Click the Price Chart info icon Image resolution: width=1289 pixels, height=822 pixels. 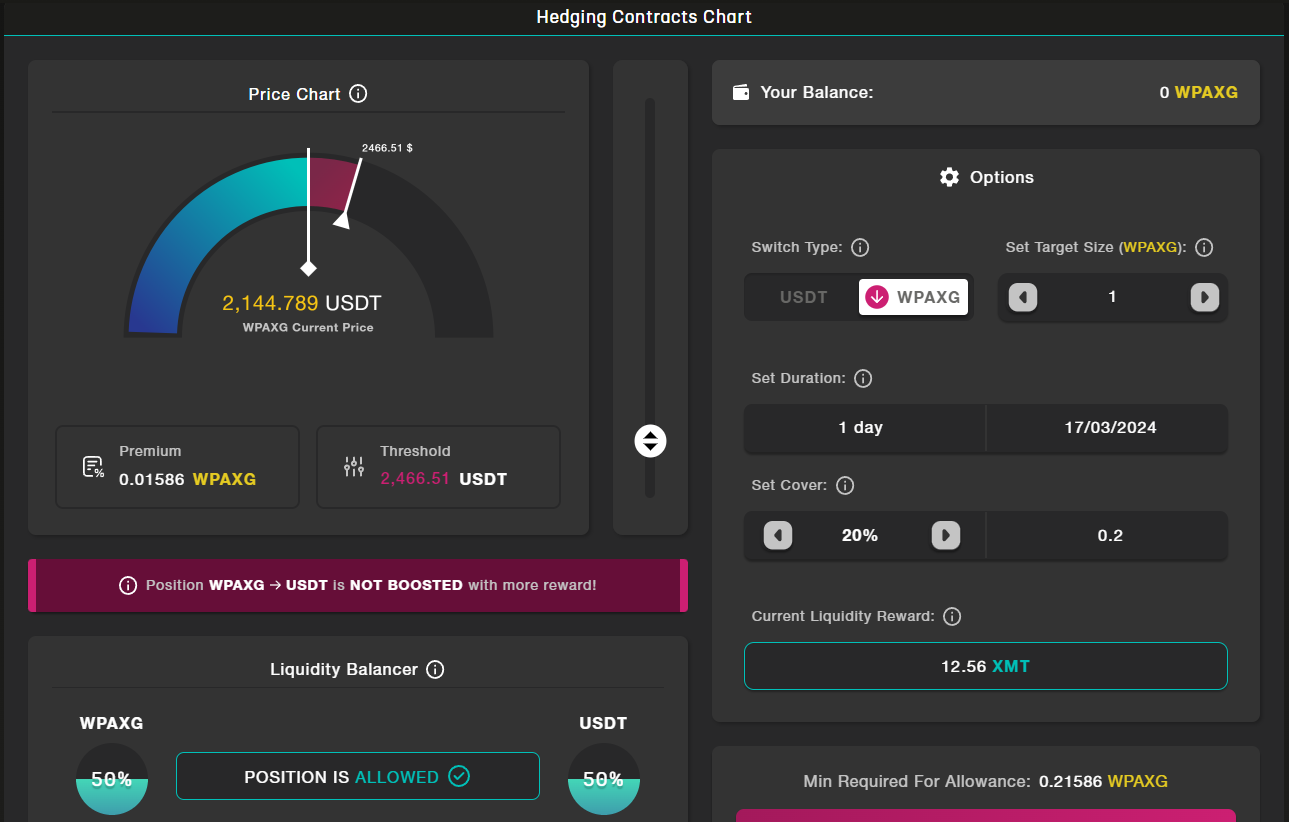pyautogui.click(x=358, y=94)
